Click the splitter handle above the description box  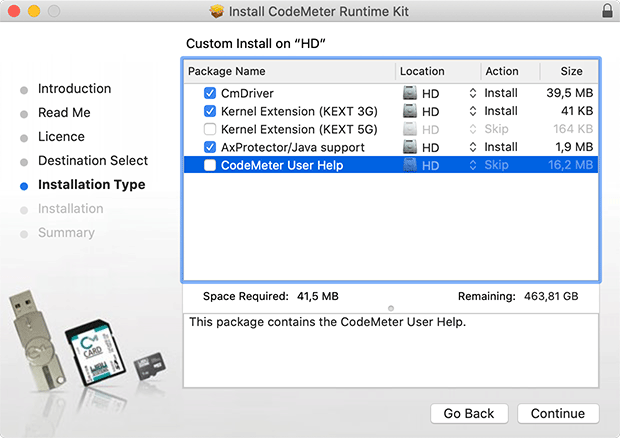(391, 308)
